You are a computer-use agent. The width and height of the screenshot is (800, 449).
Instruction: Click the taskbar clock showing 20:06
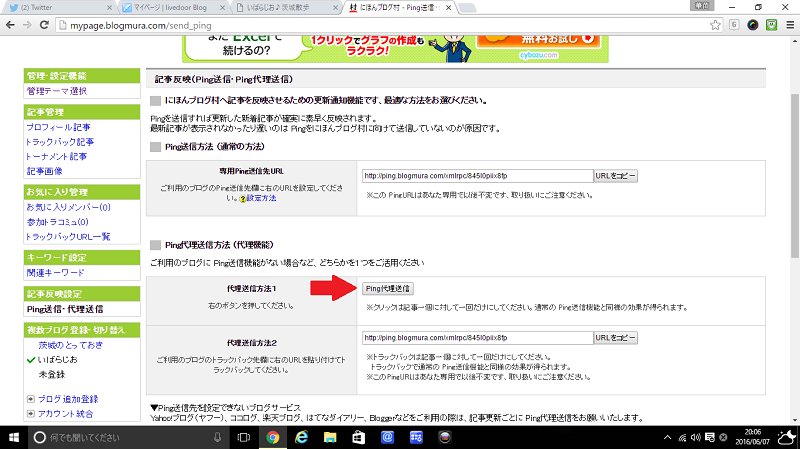(753, 437)
